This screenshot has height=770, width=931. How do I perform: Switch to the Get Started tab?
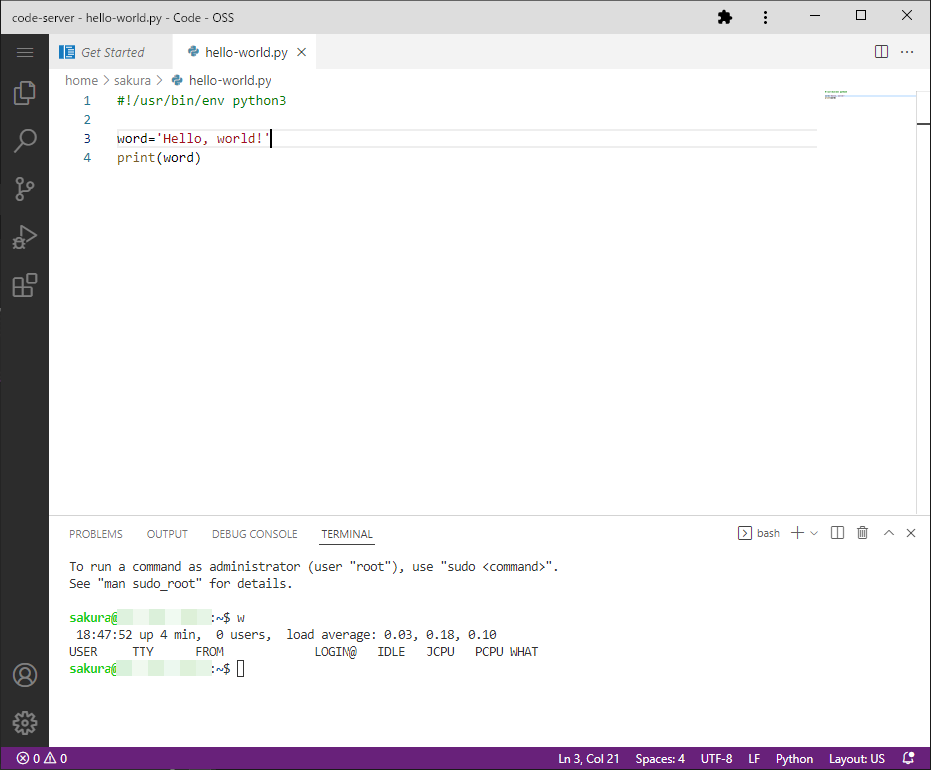(x=111, y=52)
